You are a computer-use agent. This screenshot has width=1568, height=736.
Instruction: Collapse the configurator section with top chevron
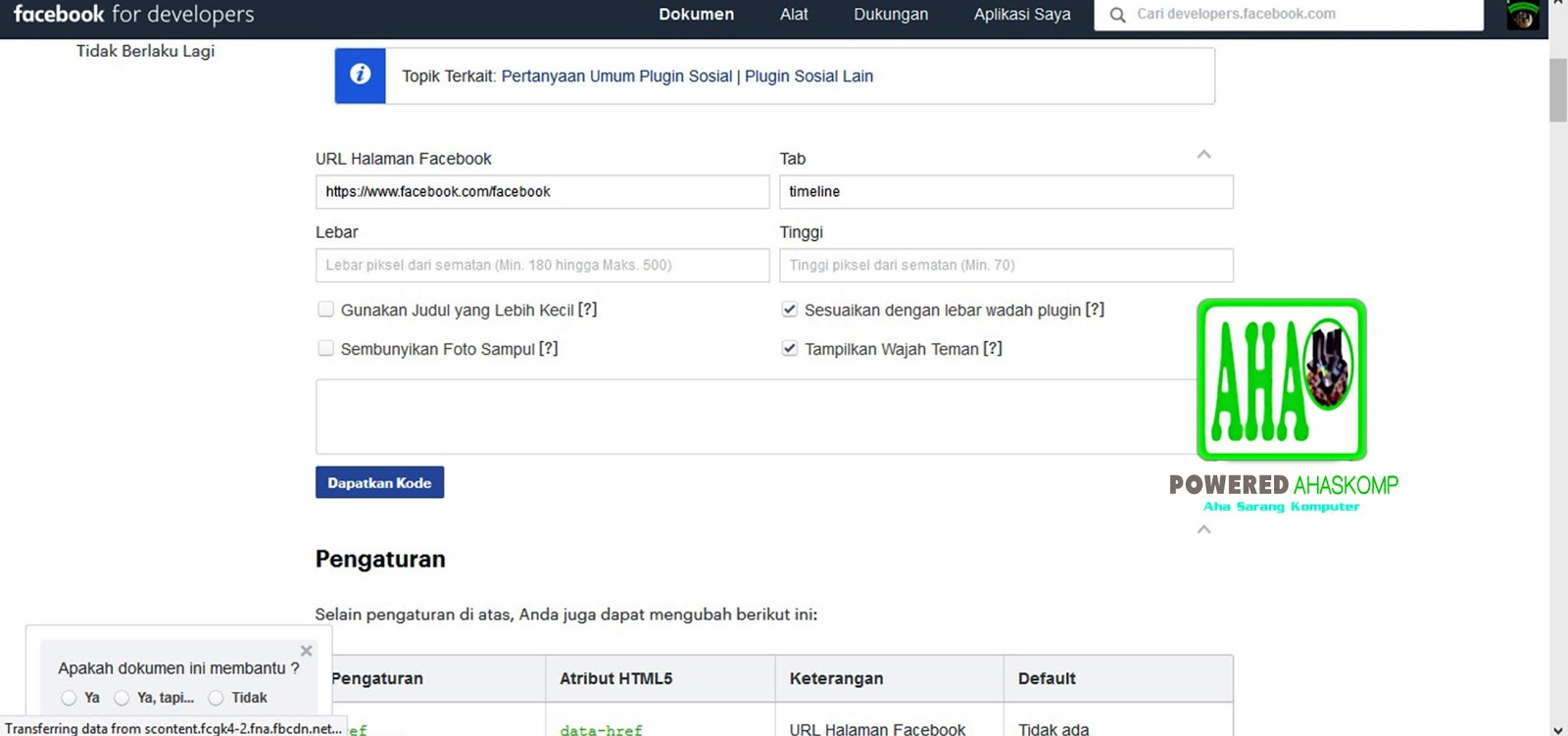1204,154
